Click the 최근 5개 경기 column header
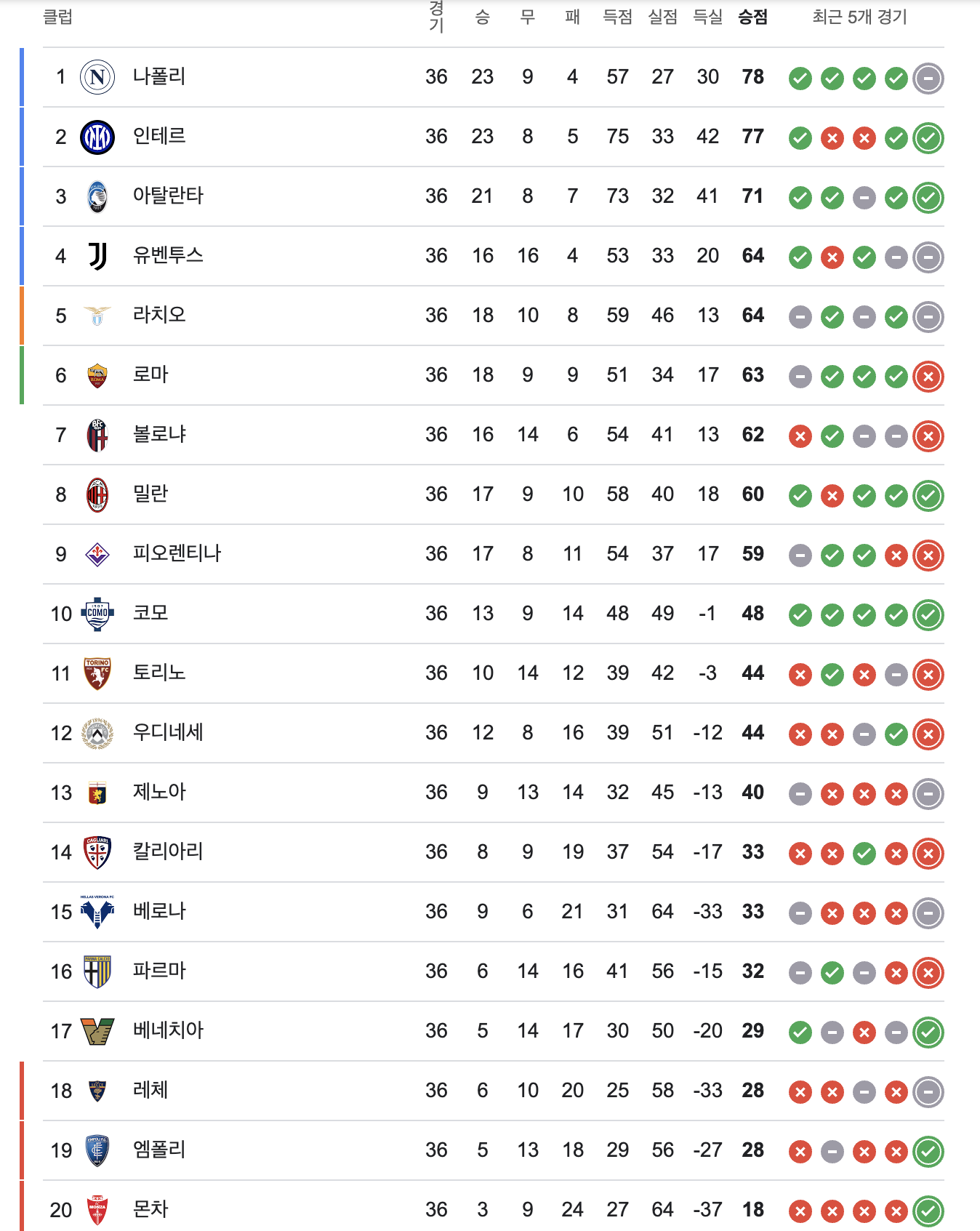 [859, 17]
